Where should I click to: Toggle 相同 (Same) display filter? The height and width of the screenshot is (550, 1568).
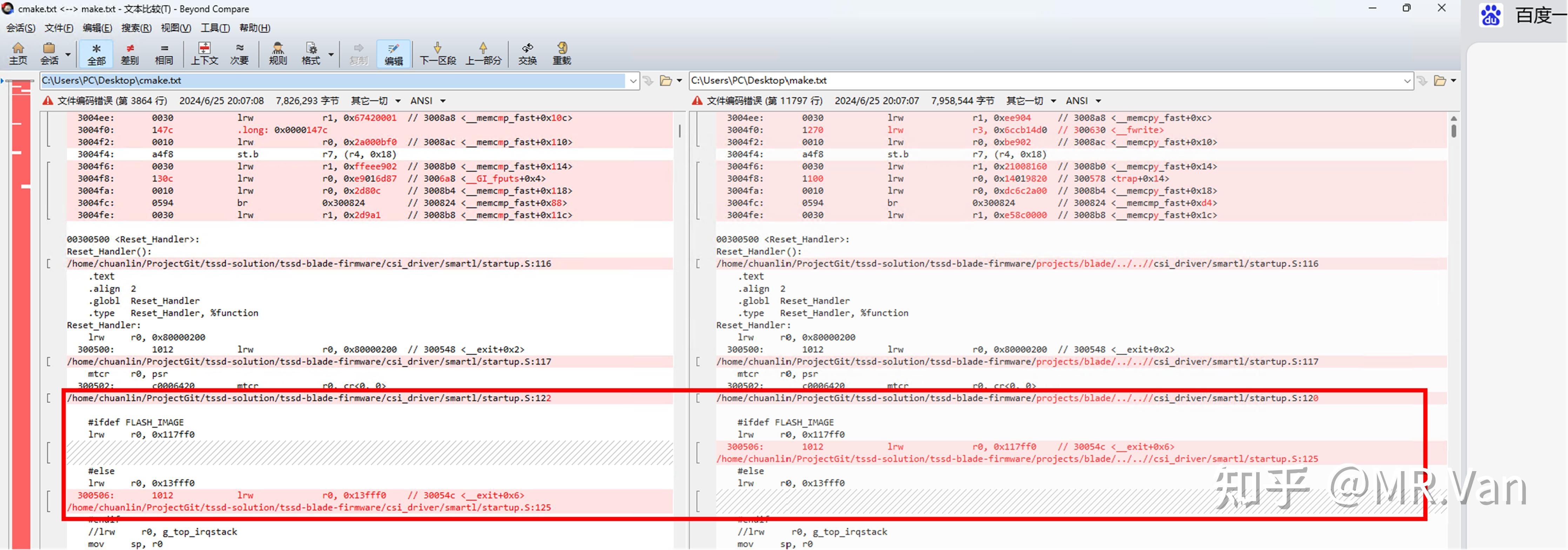point(164,54)
